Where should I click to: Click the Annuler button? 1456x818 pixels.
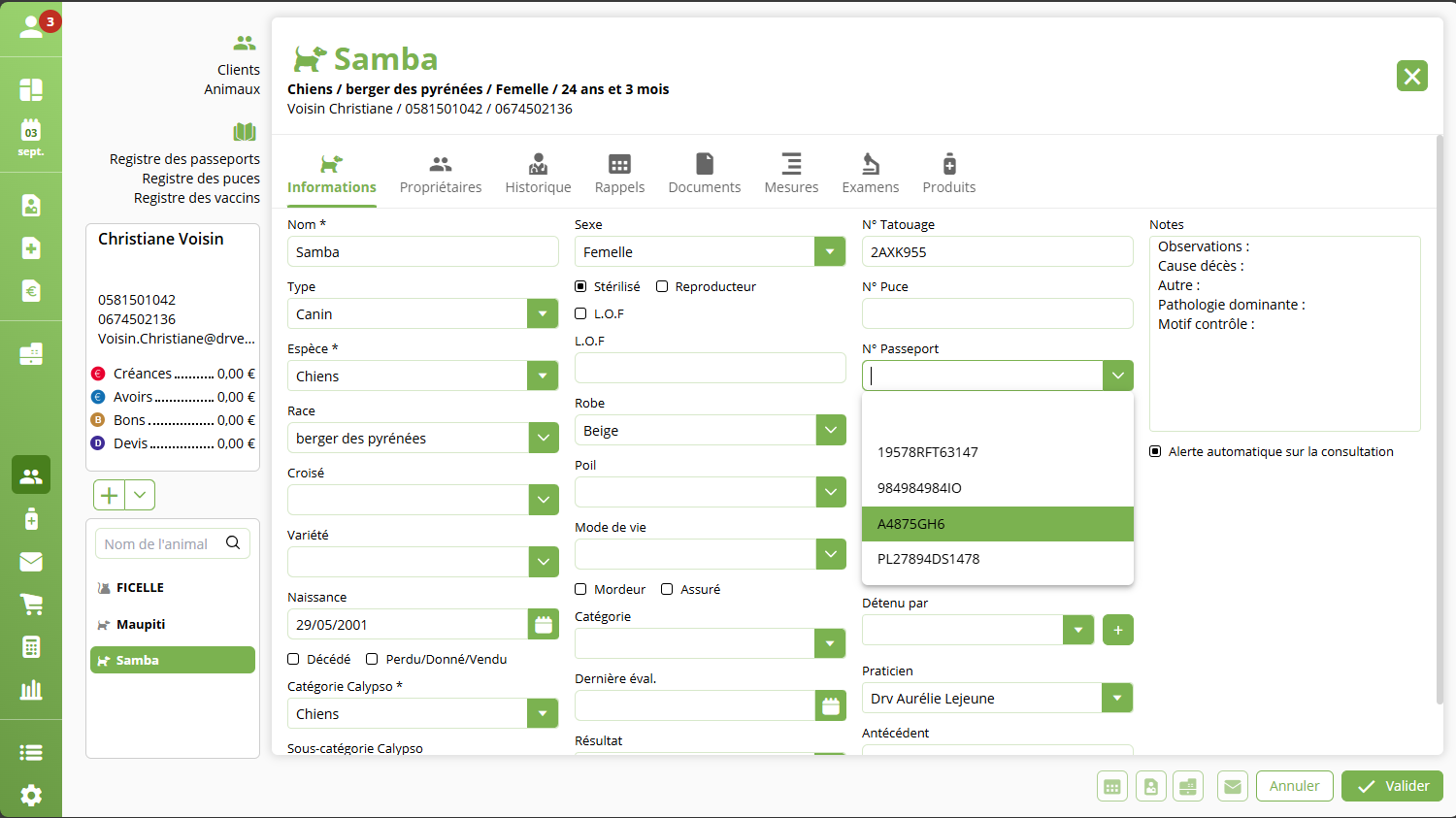point(1294,786)
